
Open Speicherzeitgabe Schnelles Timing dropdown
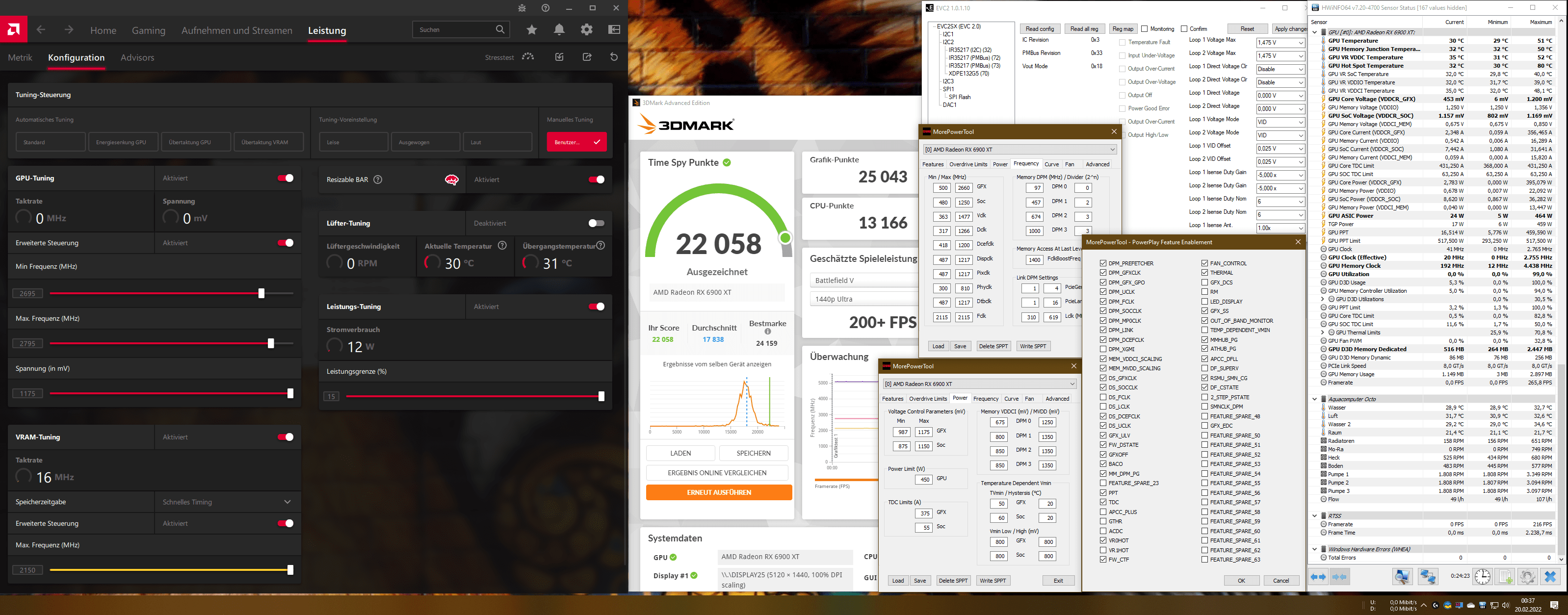[227, 502]
